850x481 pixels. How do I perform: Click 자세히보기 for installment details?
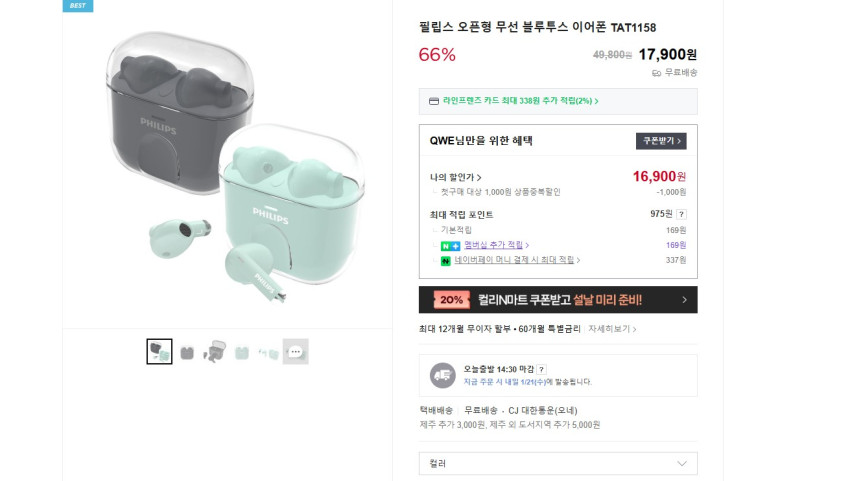coord(611,328)
